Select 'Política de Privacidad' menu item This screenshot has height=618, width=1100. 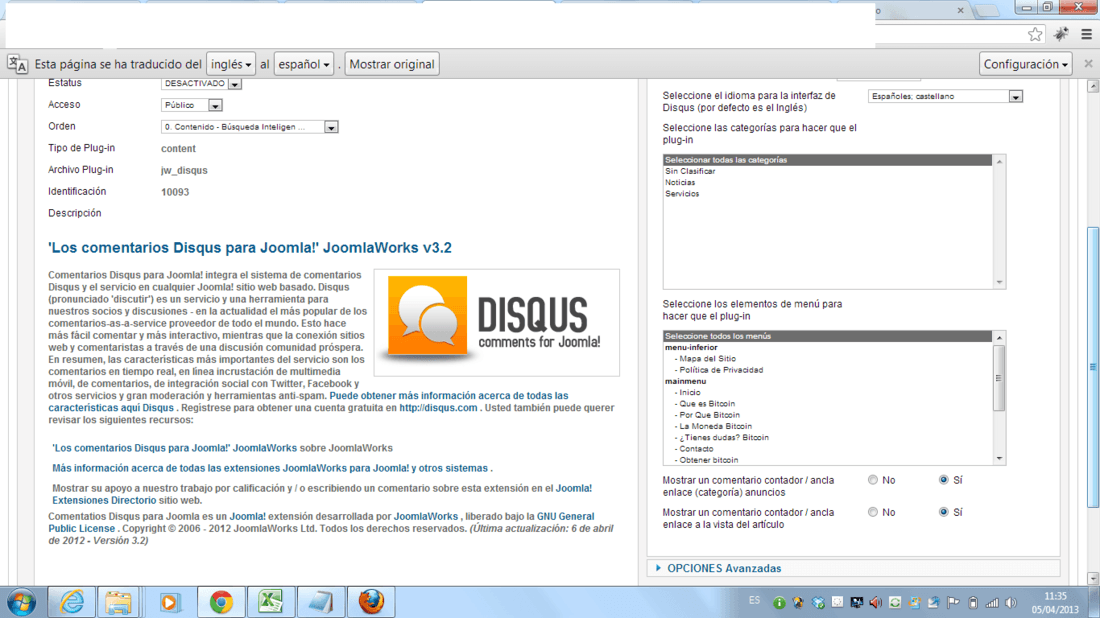(720, 370)
